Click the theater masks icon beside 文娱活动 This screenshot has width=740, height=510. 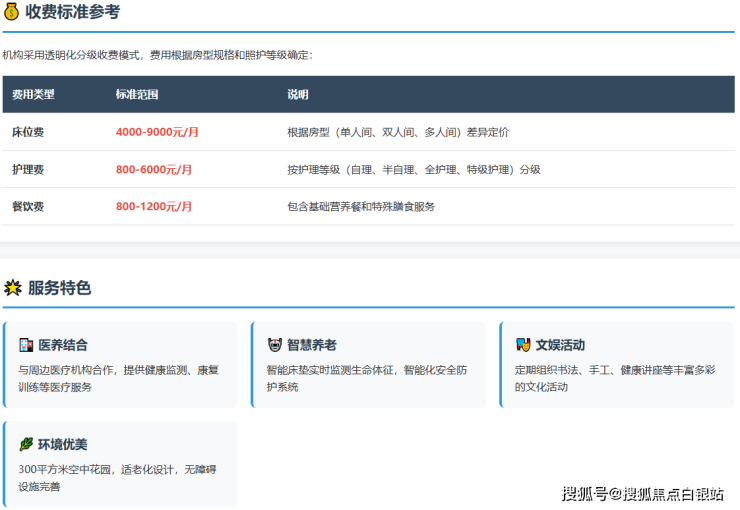click(522, 345)
